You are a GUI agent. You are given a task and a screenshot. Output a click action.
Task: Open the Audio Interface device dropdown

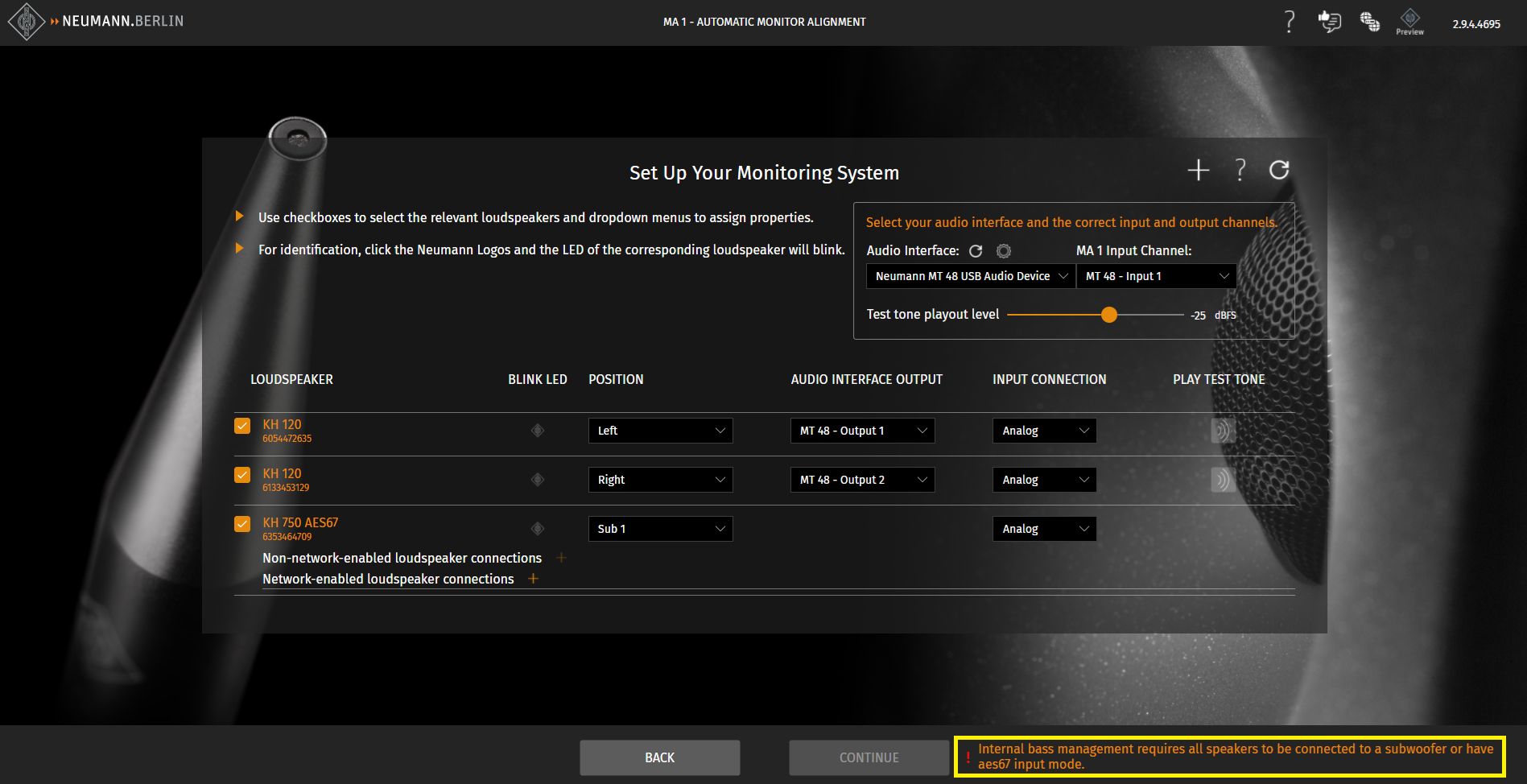(970, 276)
